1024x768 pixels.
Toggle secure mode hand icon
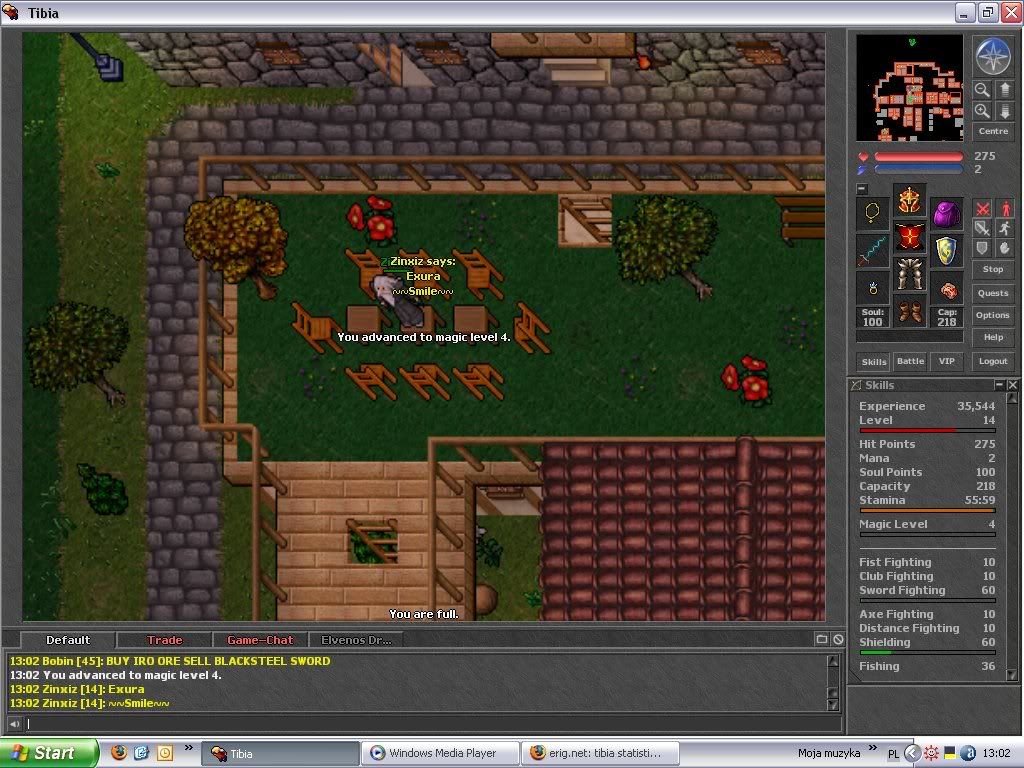[1005, 248]
